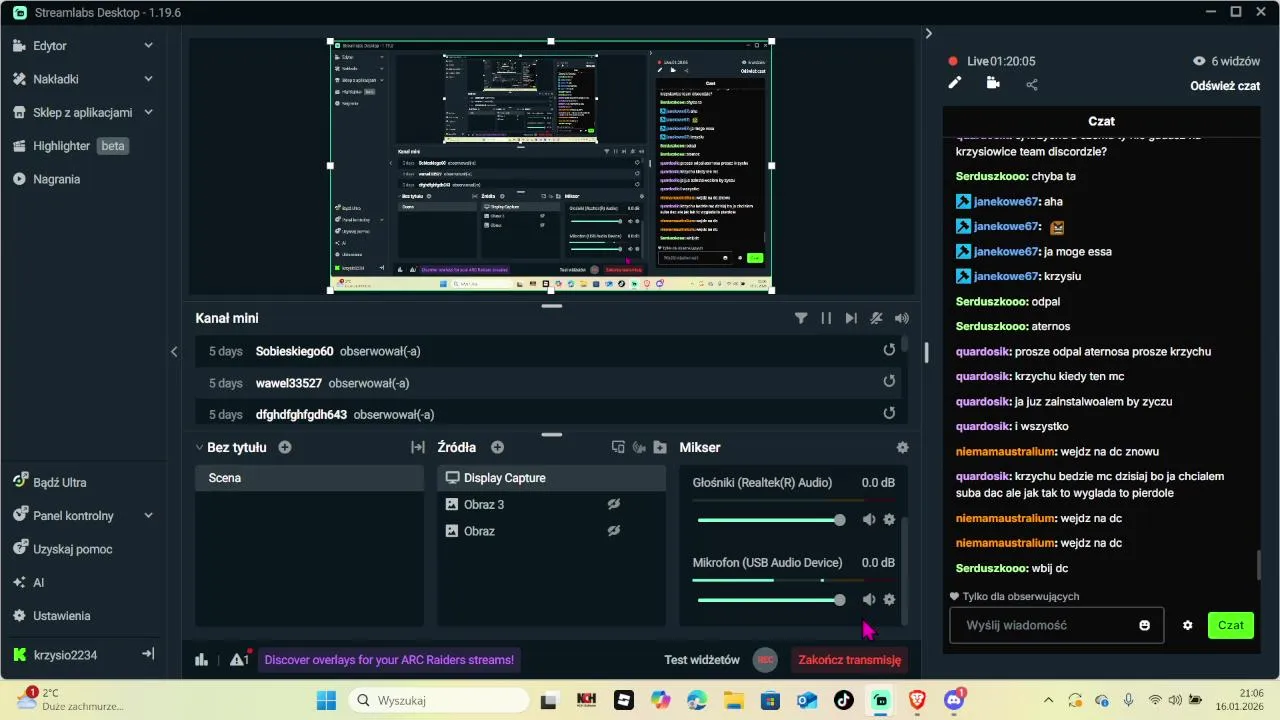
Task: Select the Display Capture source
Action: point(551,478)
